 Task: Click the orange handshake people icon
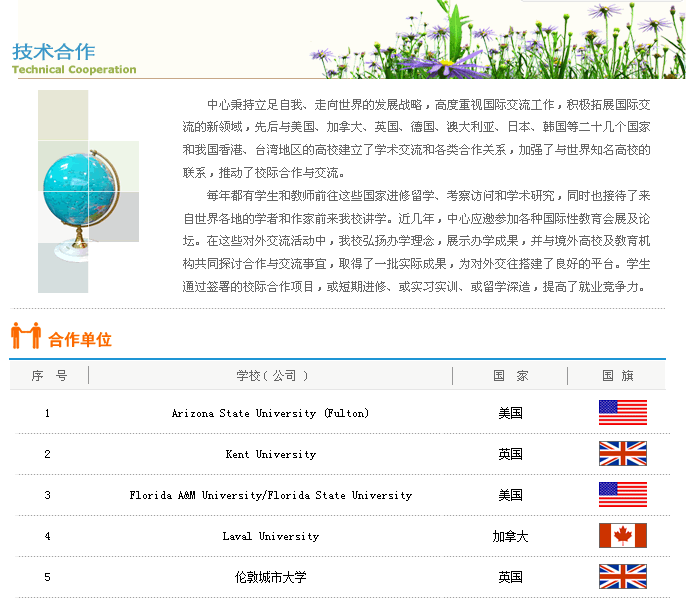(x=26, y=335)
